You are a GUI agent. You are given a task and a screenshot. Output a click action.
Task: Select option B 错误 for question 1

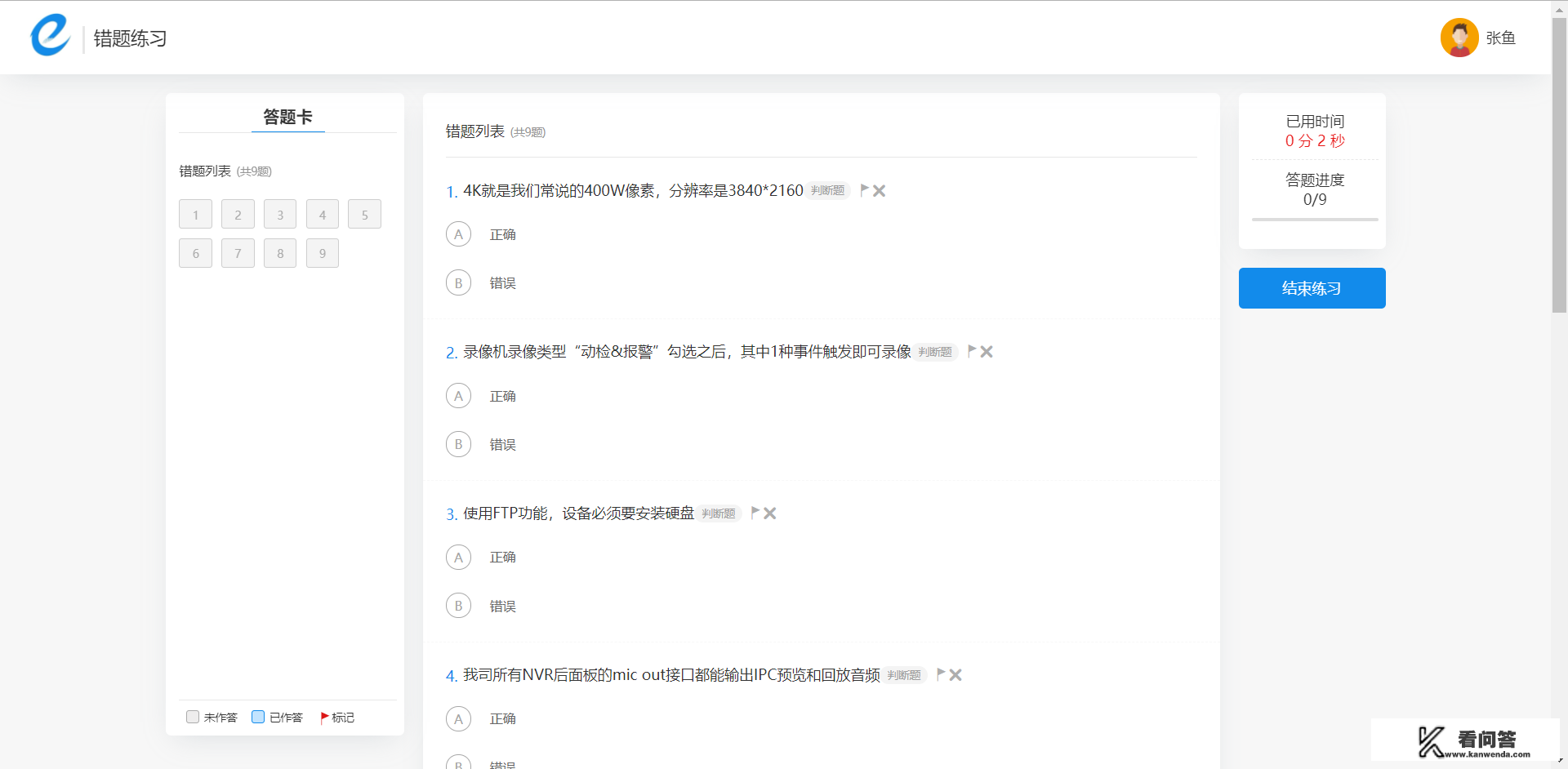(458, 283)
